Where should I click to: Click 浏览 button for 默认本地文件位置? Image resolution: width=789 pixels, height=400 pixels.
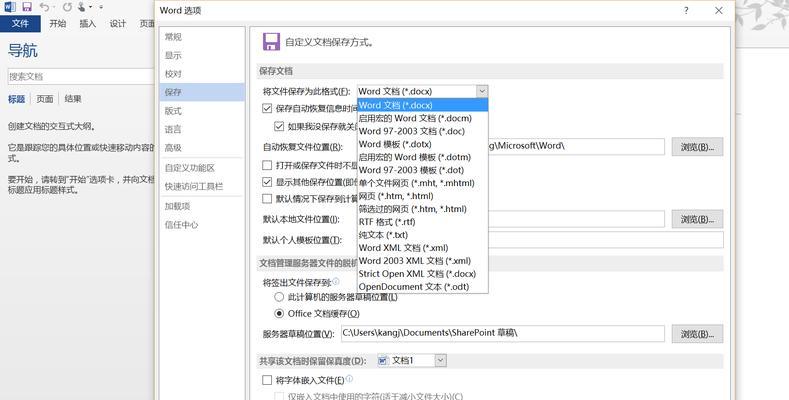point(697,219)
